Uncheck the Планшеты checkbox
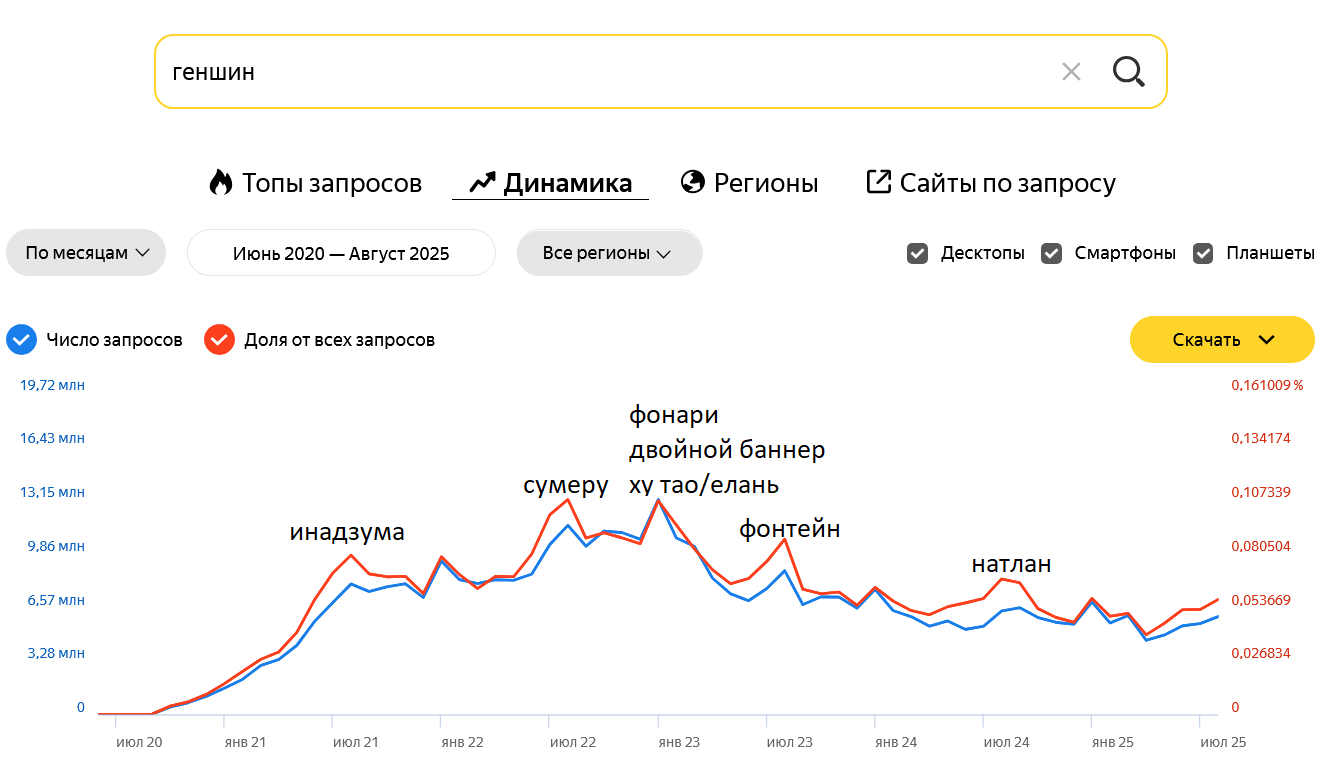The height and width of the screenshot is (759, 1335). point(1203,253)
